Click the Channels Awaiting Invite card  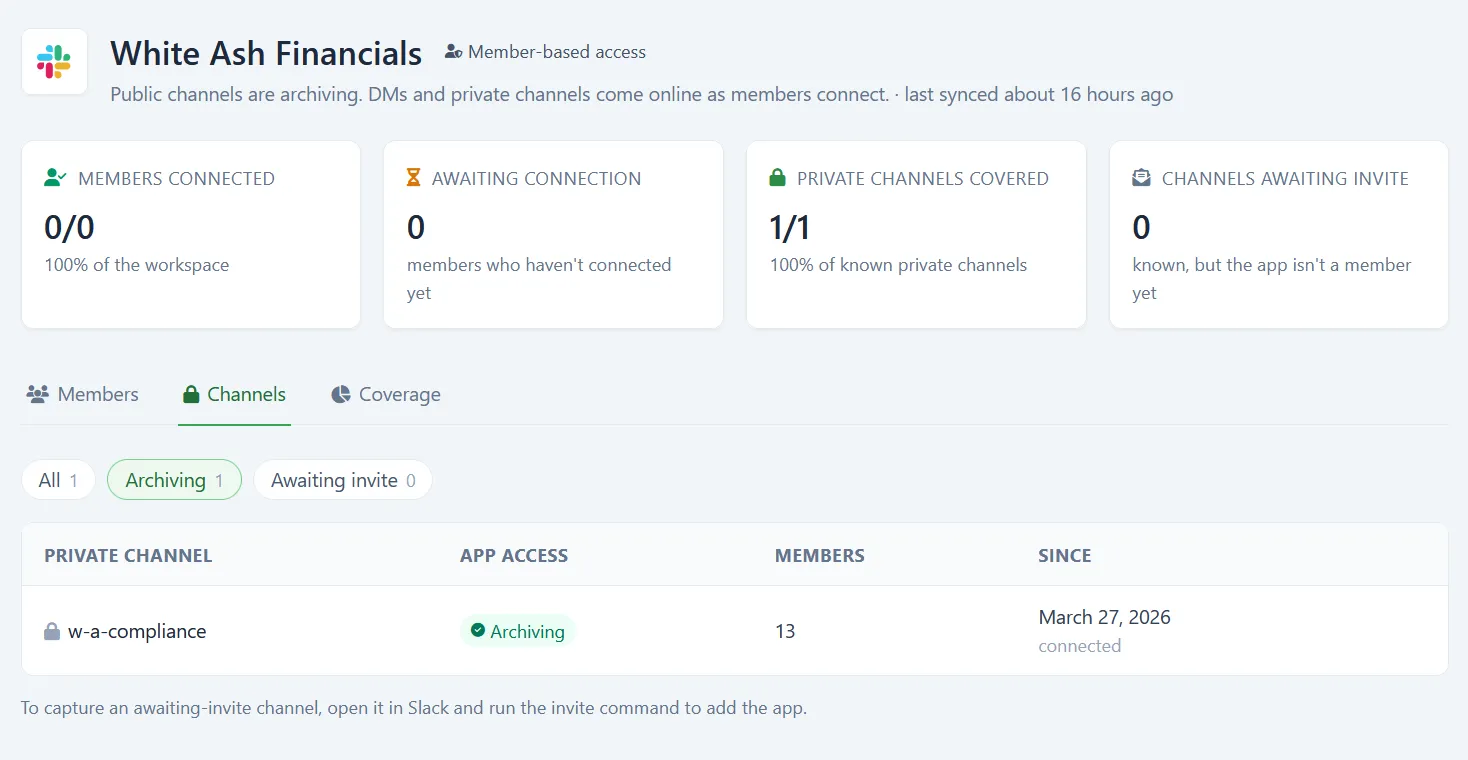click(x=1279, y=234)
